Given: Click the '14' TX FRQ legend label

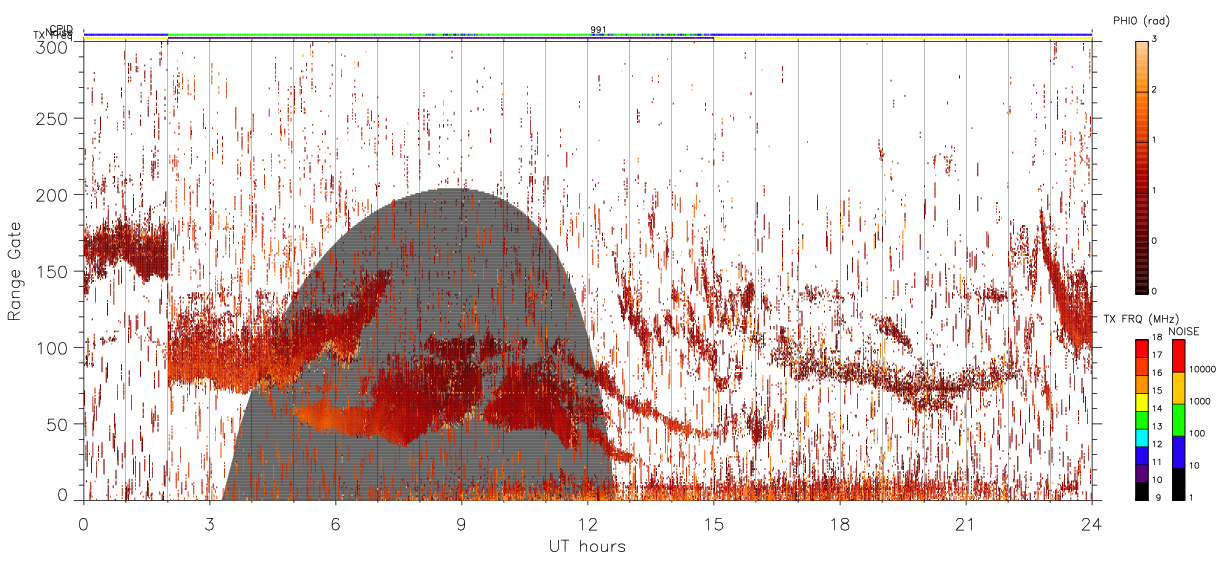Looking at the screenshot, I should (x=1157, y=408).
